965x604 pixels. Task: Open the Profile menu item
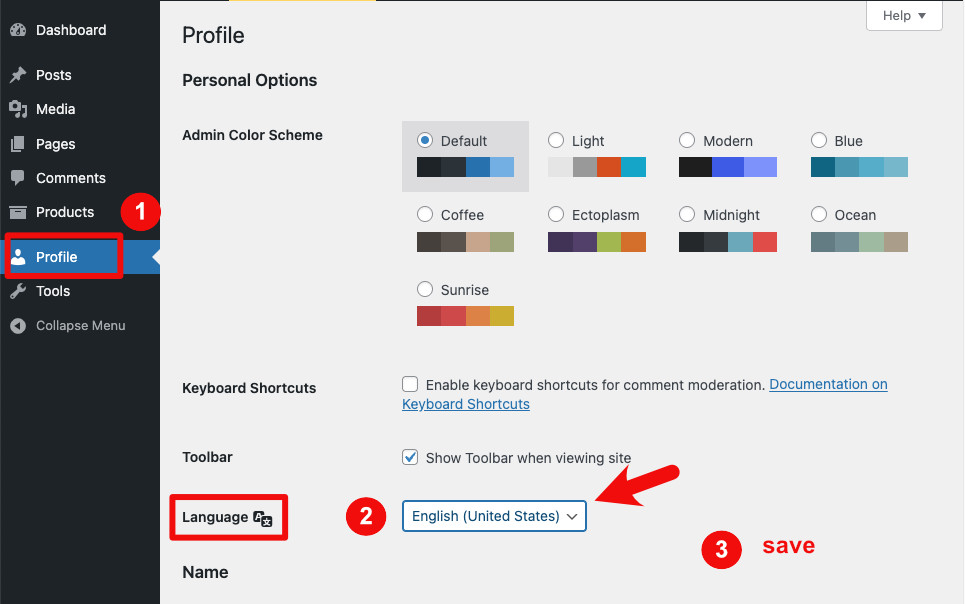57,257
